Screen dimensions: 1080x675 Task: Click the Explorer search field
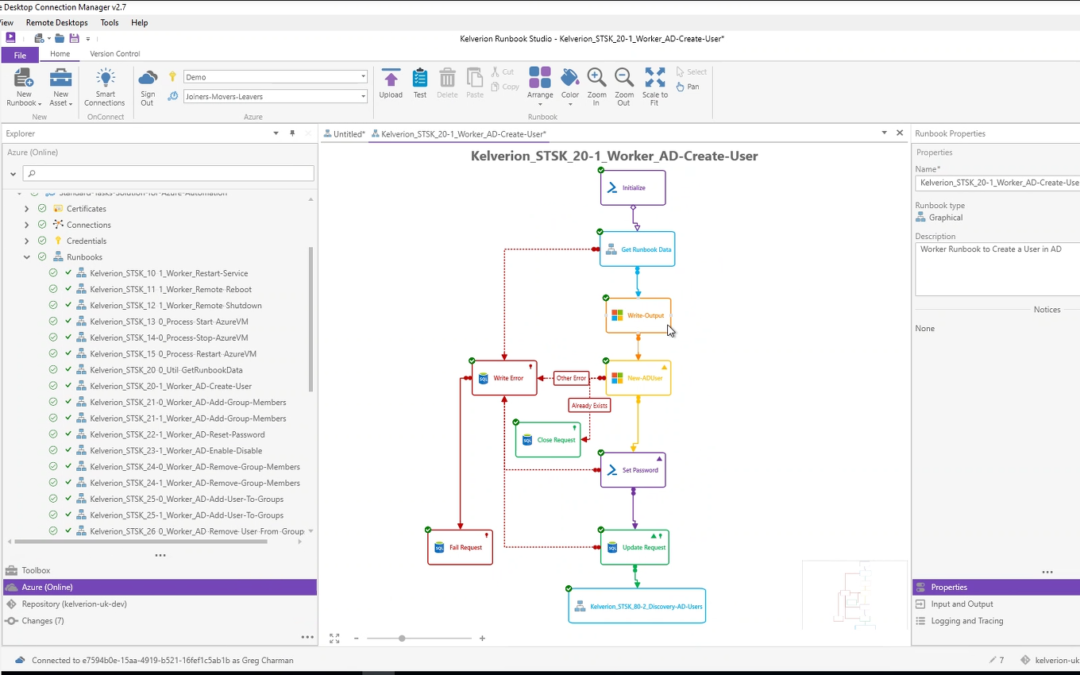169,174
